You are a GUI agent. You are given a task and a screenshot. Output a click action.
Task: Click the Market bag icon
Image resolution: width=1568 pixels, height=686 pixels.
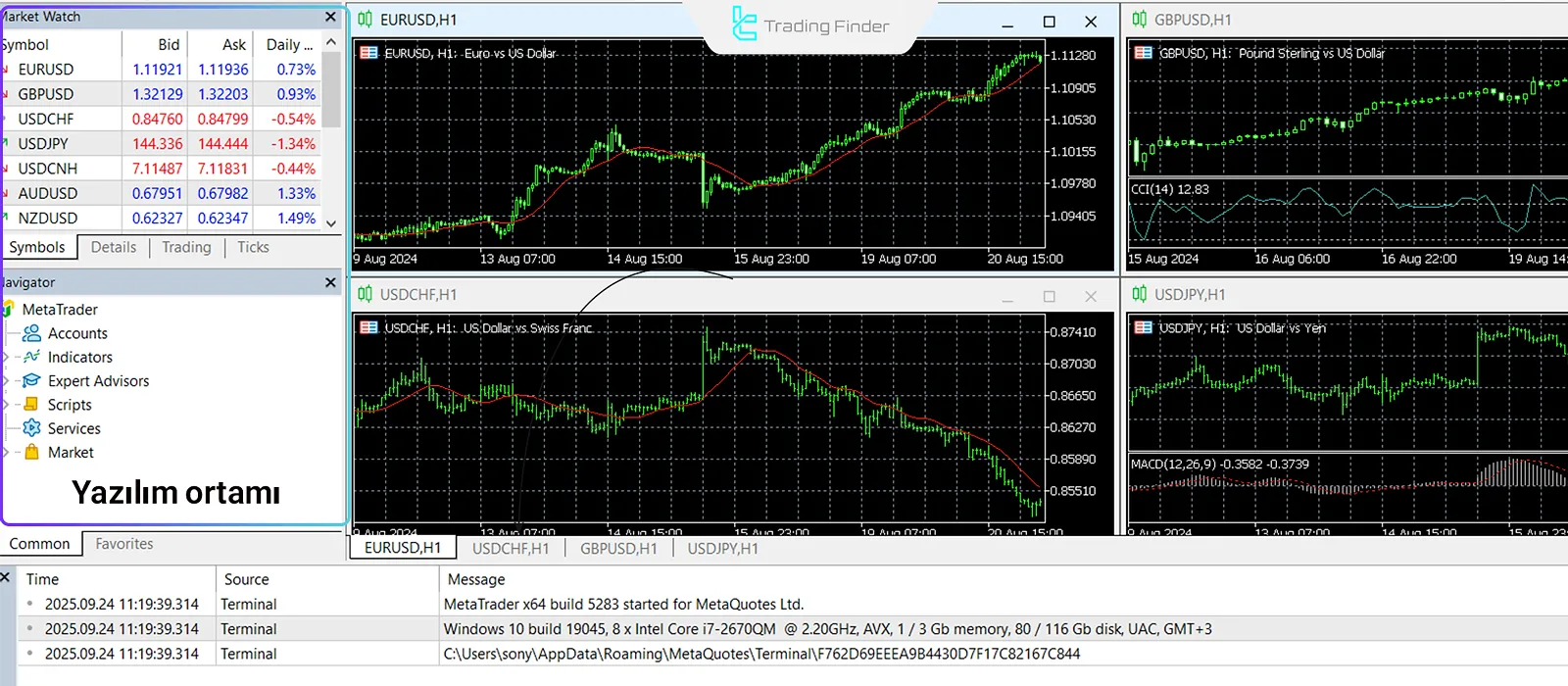tap(31, 452)
